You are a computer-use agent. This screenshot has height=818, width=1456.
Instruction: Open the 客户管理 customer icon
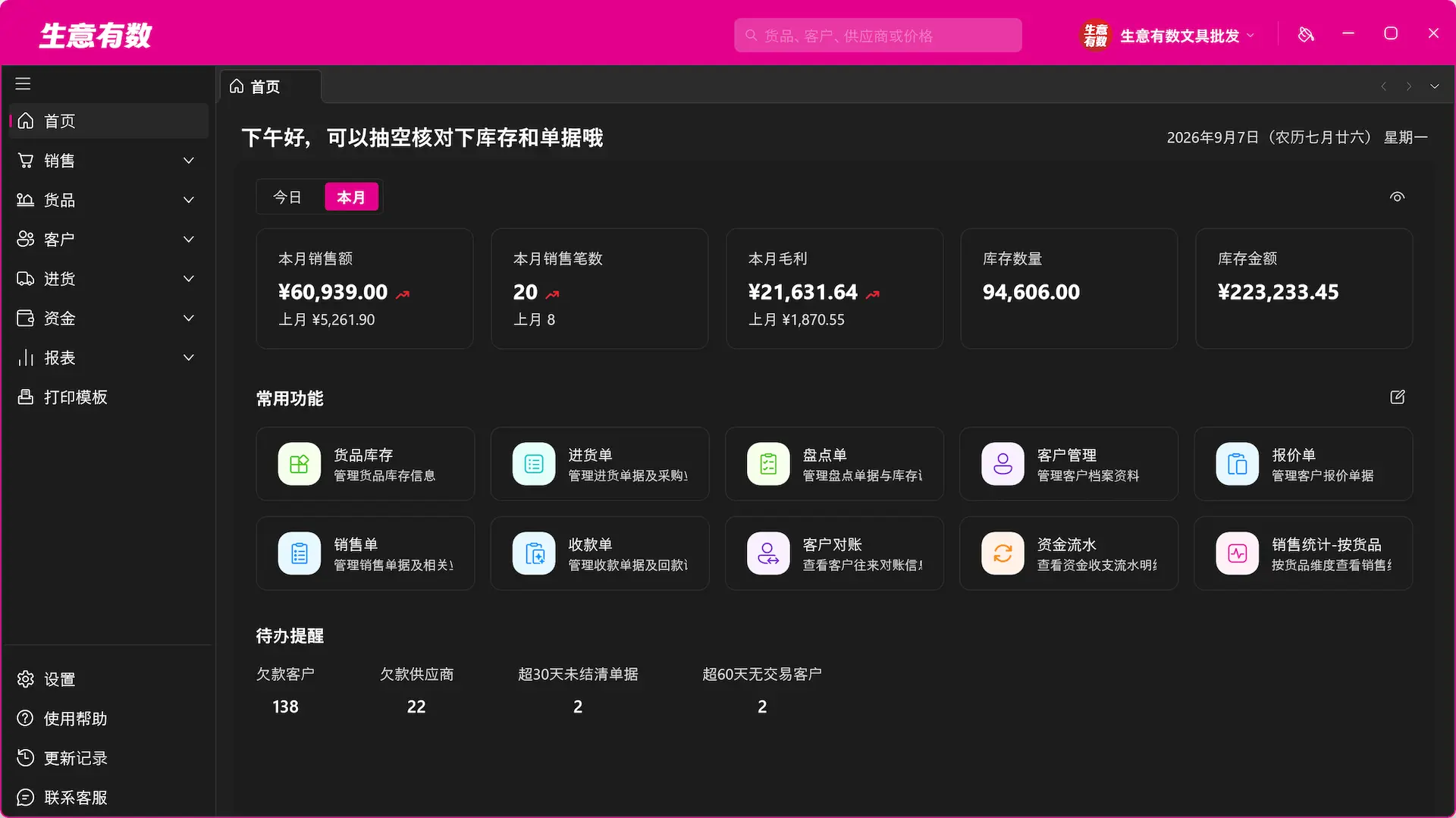pos(1003,464)
